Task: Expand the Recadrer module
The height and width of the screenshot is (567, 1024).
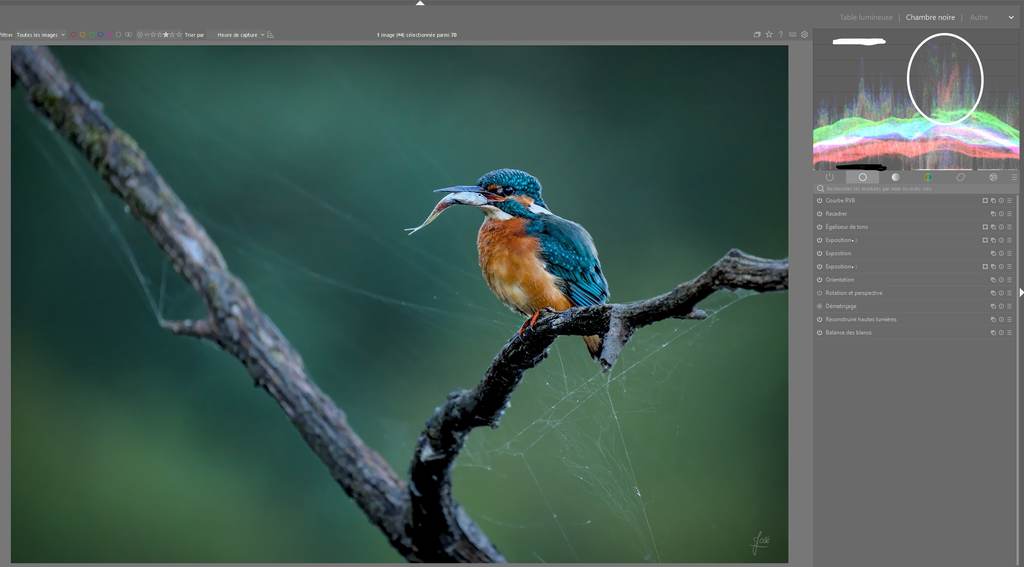Action: (836, 214)
